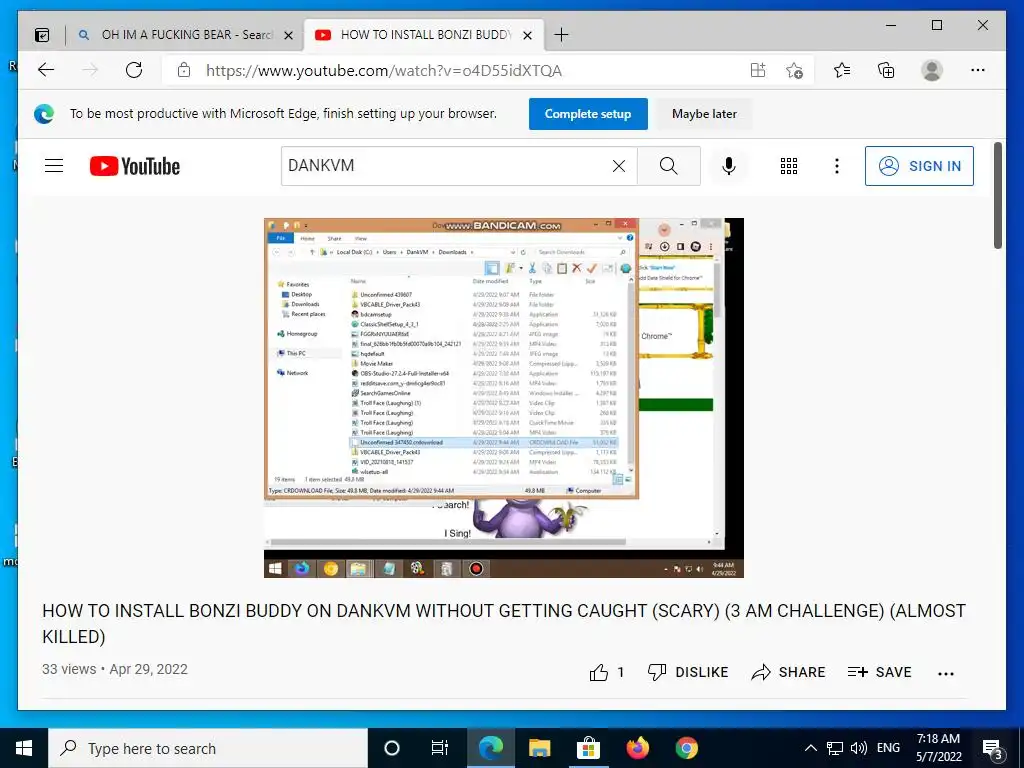This screenshot has height=768, width=1024.
Task: Launch Firefox from taskbar
Action: click(637, 748)
